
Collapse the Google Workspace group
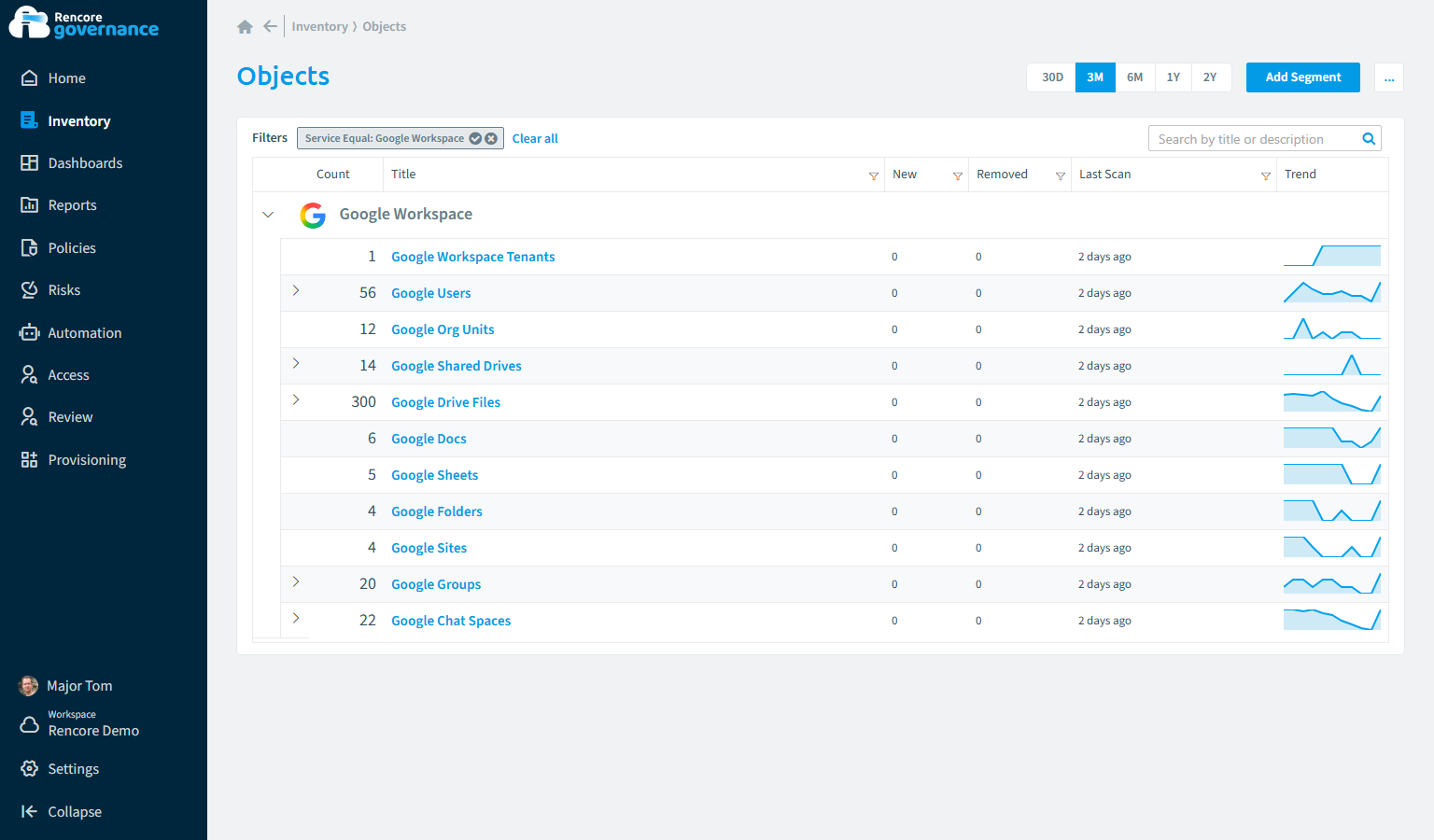pos(268,215)
